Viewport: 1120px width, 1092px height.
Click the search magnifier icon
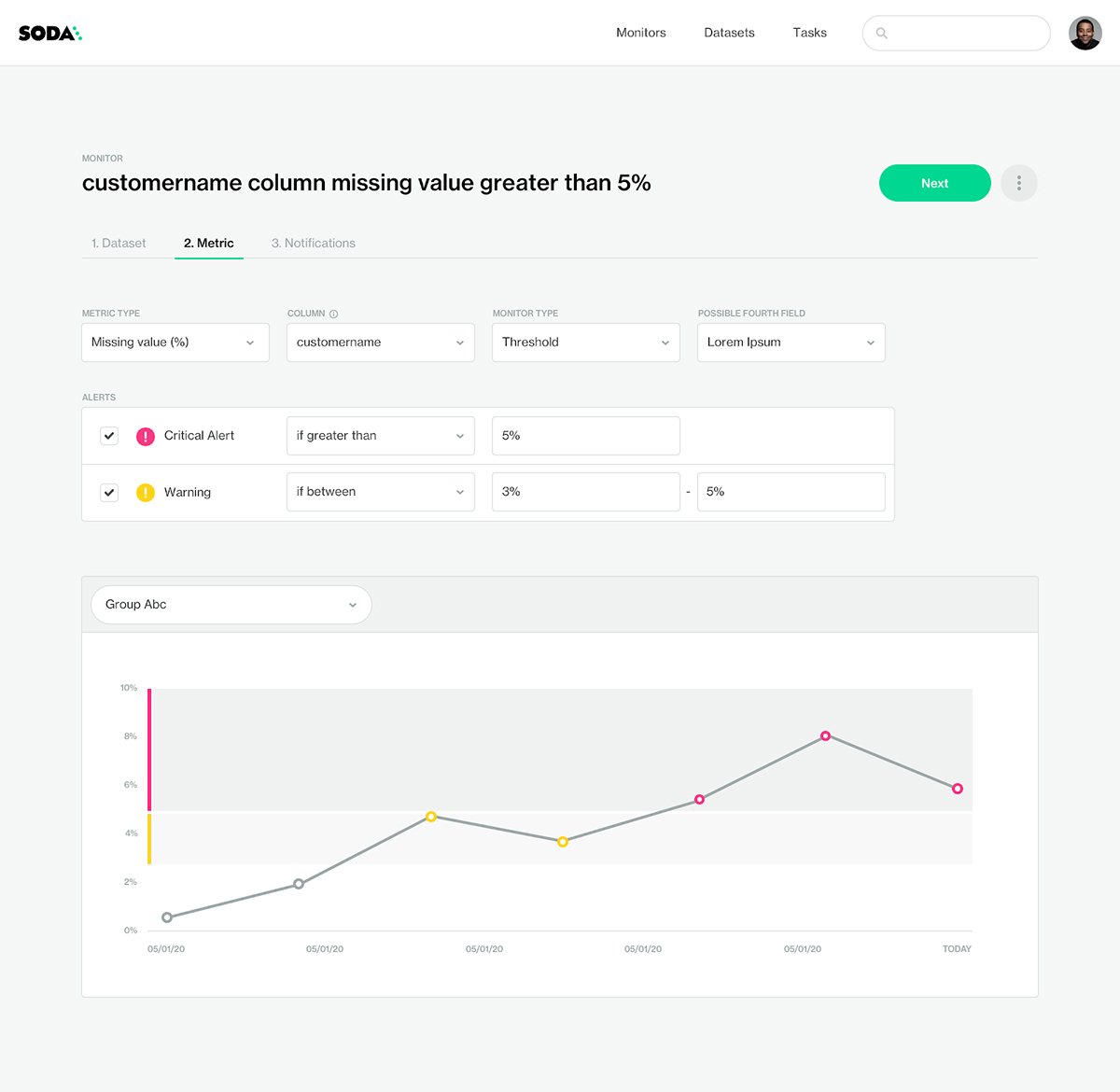click(x=882, y=33)
